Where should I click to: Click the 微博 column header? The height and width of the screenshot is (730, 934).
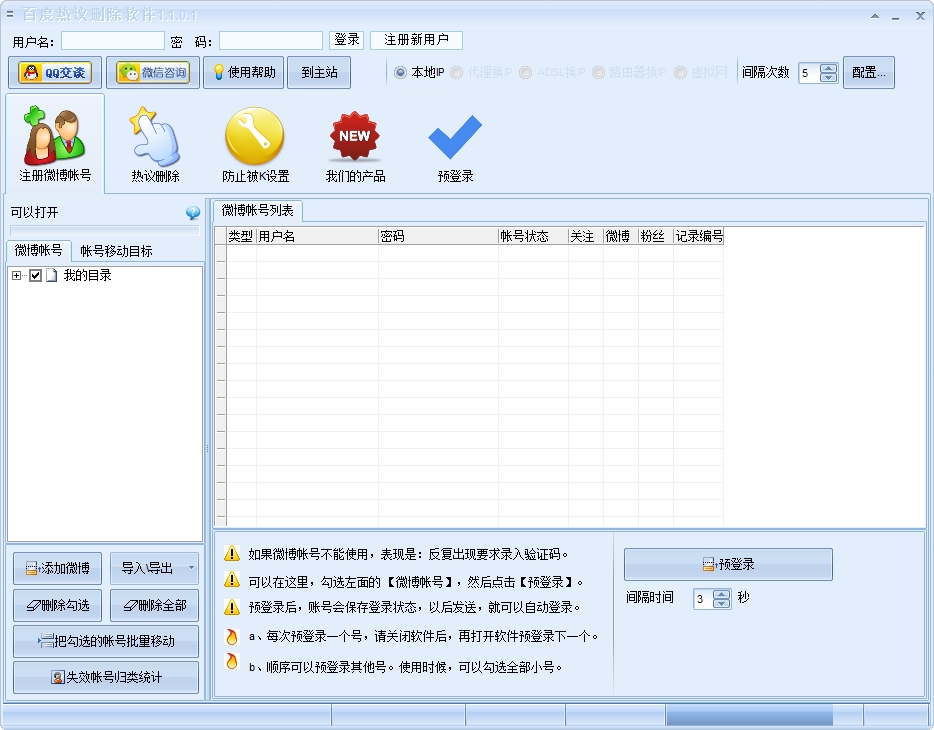(620, 236)
